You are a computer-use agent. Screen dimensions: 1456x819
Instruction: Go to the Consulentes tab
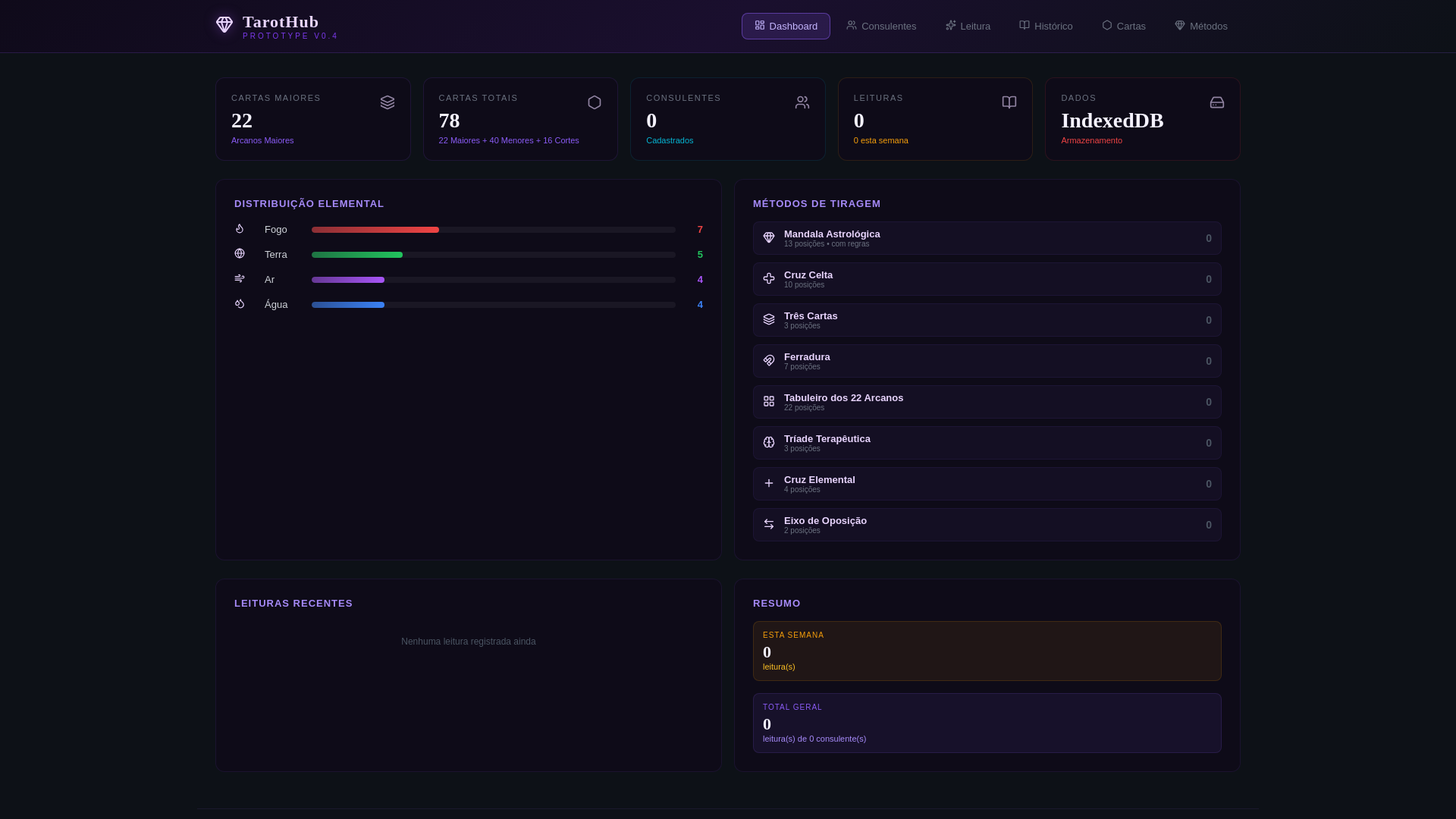tap(881, 26)
